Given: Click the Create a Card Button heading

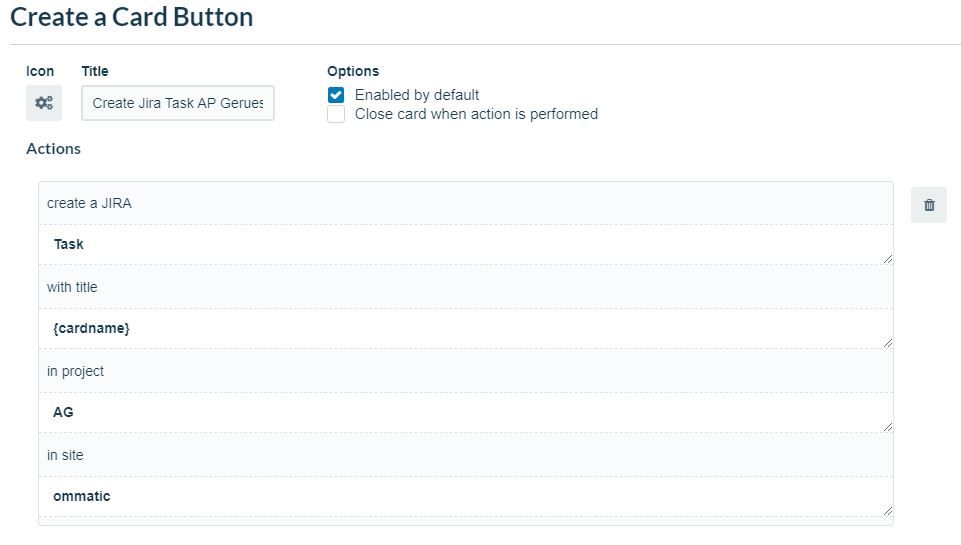Looking at the screenshot, I should (x=132, y=17).
